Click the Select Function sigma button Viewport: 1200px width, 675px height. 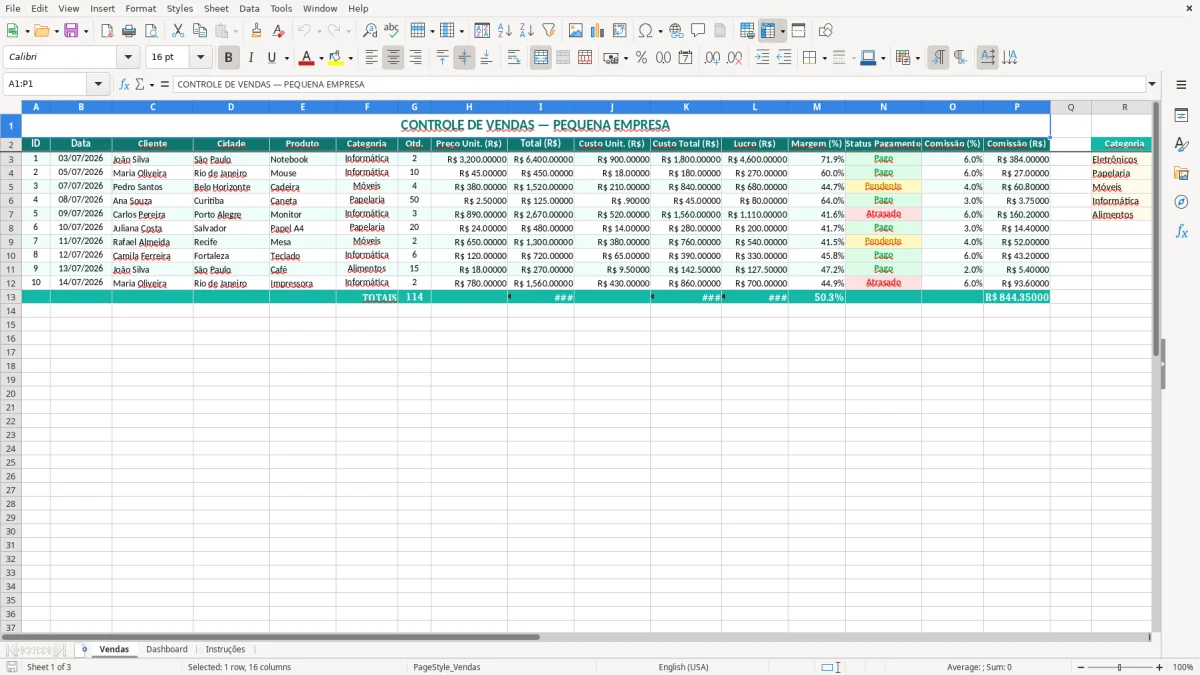(139, 84)
